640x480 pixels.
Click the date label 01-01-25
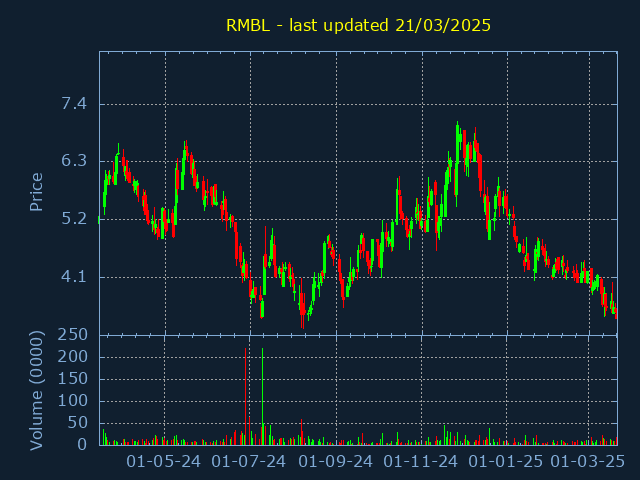click(506, 462)
